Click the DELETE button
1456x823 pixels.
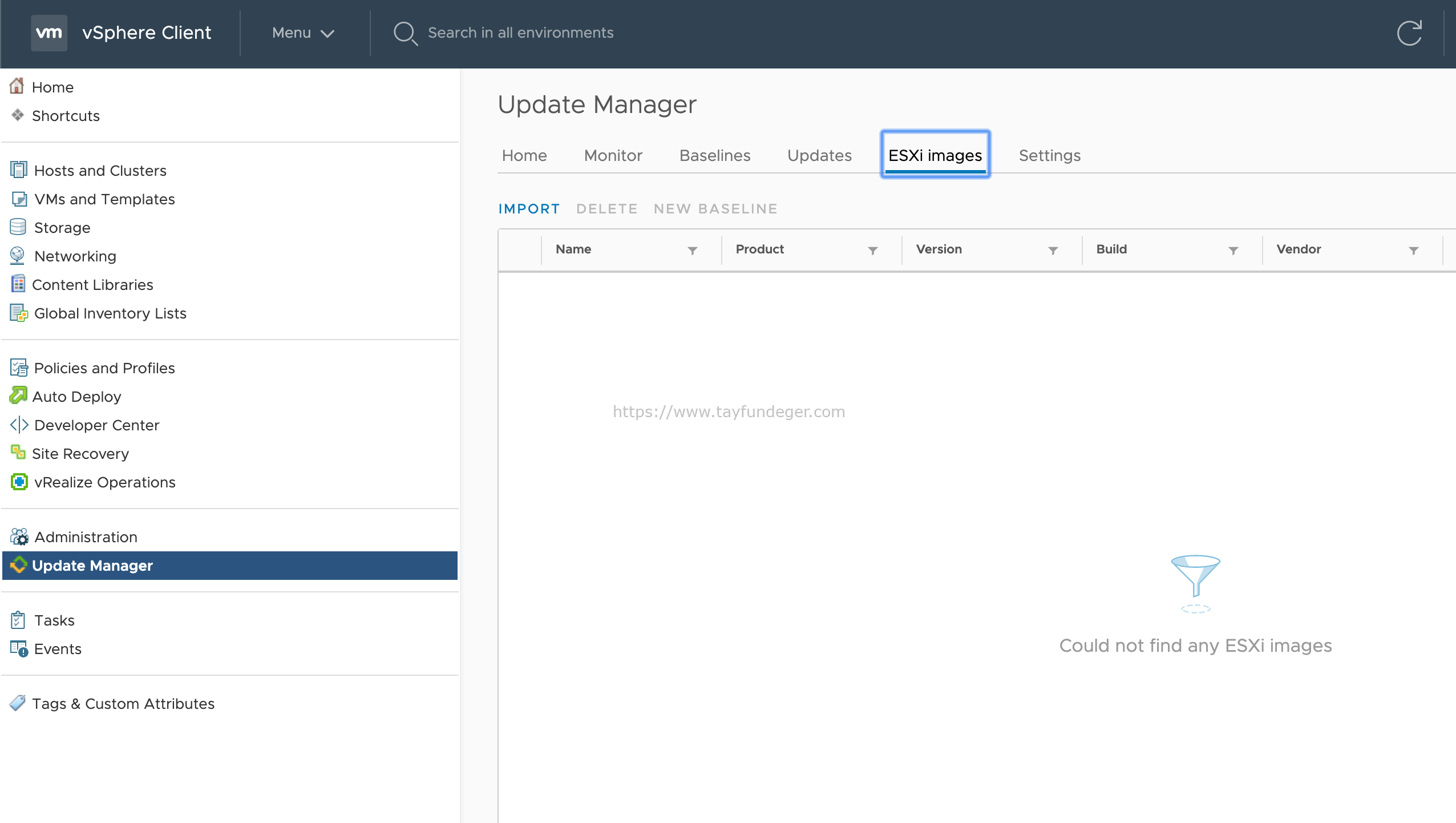607,209
